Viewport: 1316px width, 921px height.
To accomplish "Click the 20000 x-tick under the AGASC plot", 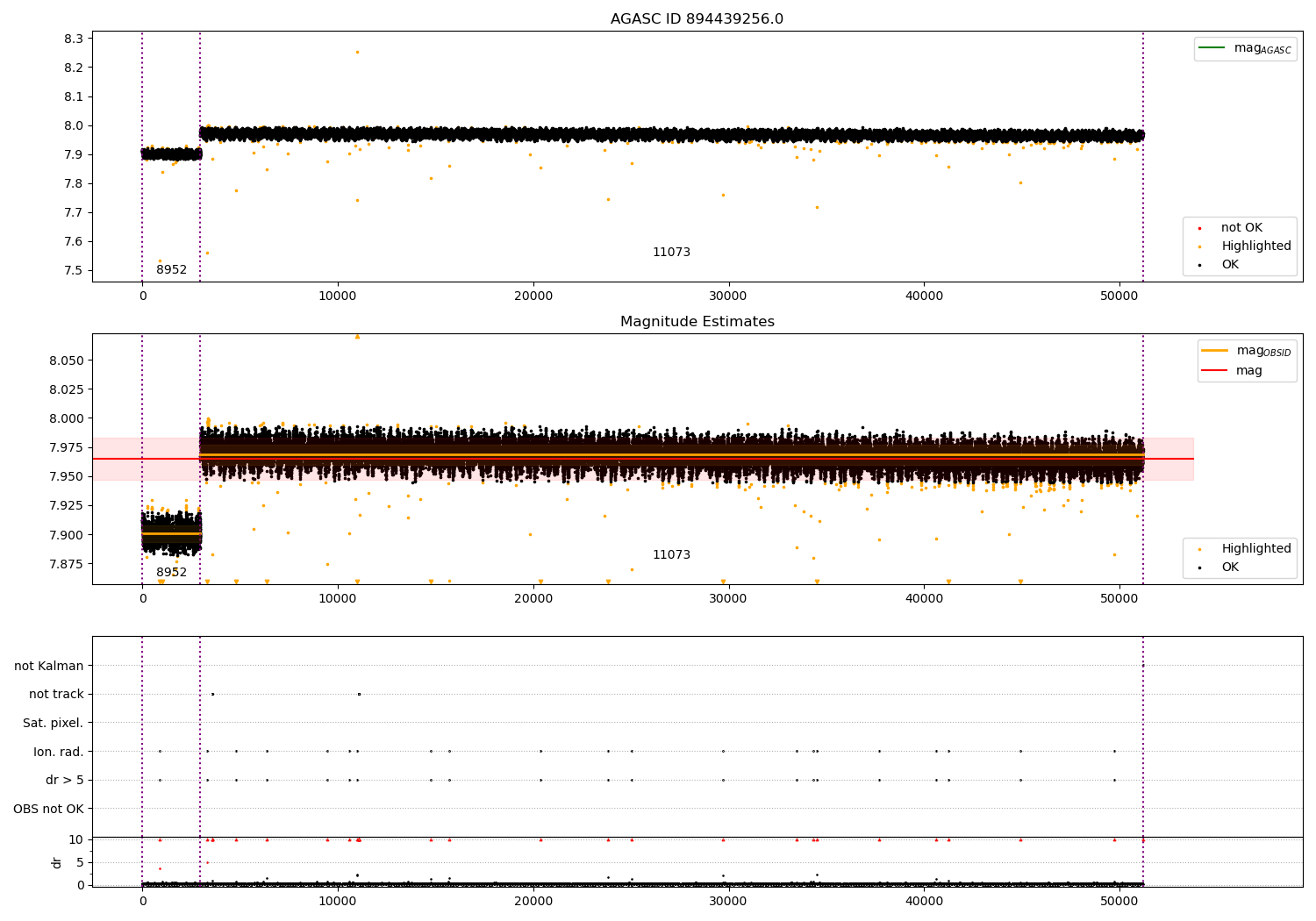I will [x=533, y=296].
